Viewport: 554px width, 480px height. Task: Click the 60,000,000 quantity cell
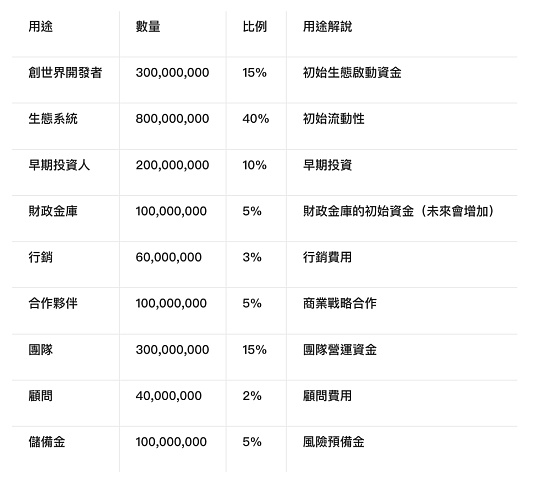click(x=169, y=257)
